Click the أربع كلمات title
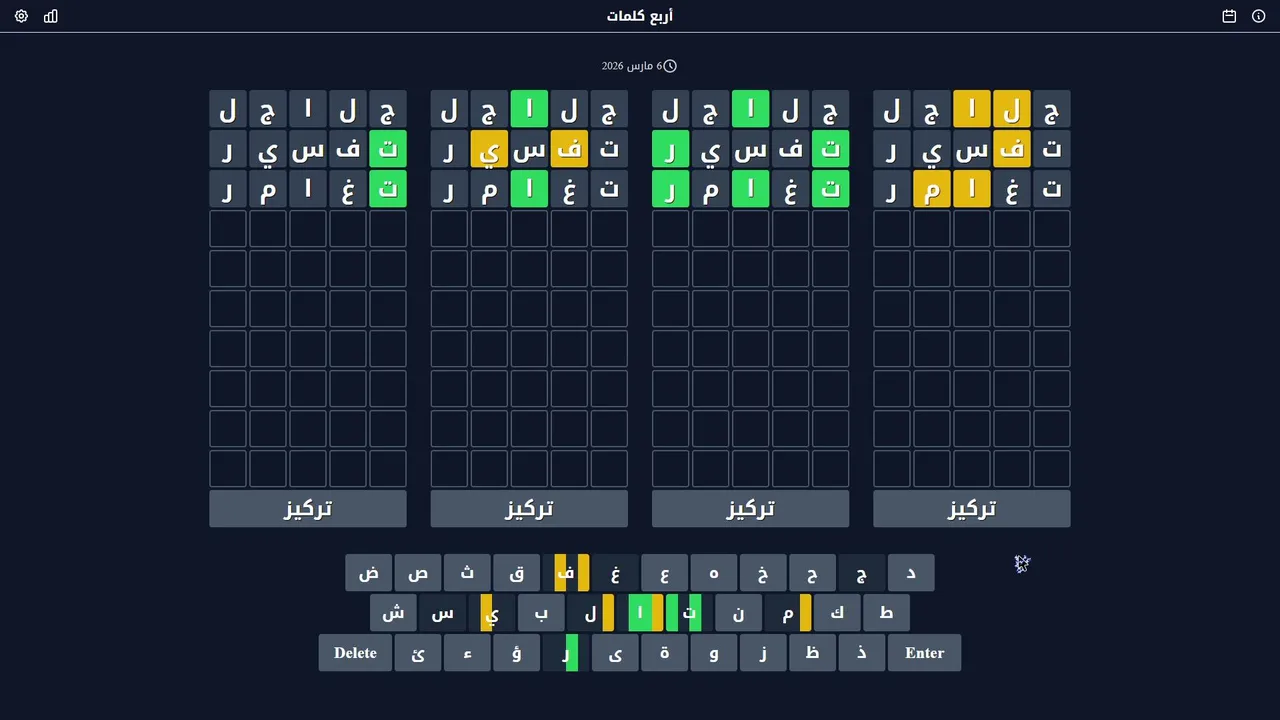Image resolution: width=1280 pixels, height=720 pixels. (x=640, y=16)
